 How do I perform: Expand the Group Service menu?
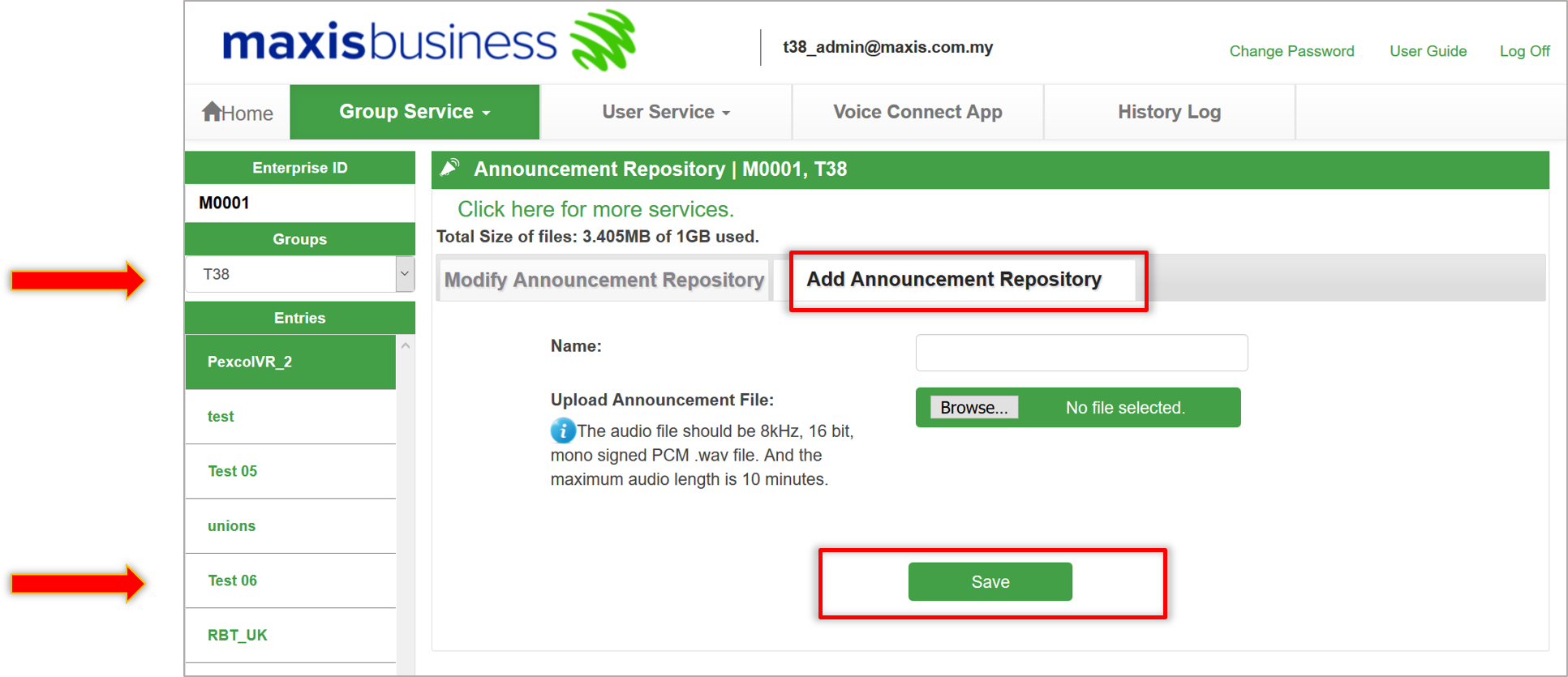coord(415,112)
